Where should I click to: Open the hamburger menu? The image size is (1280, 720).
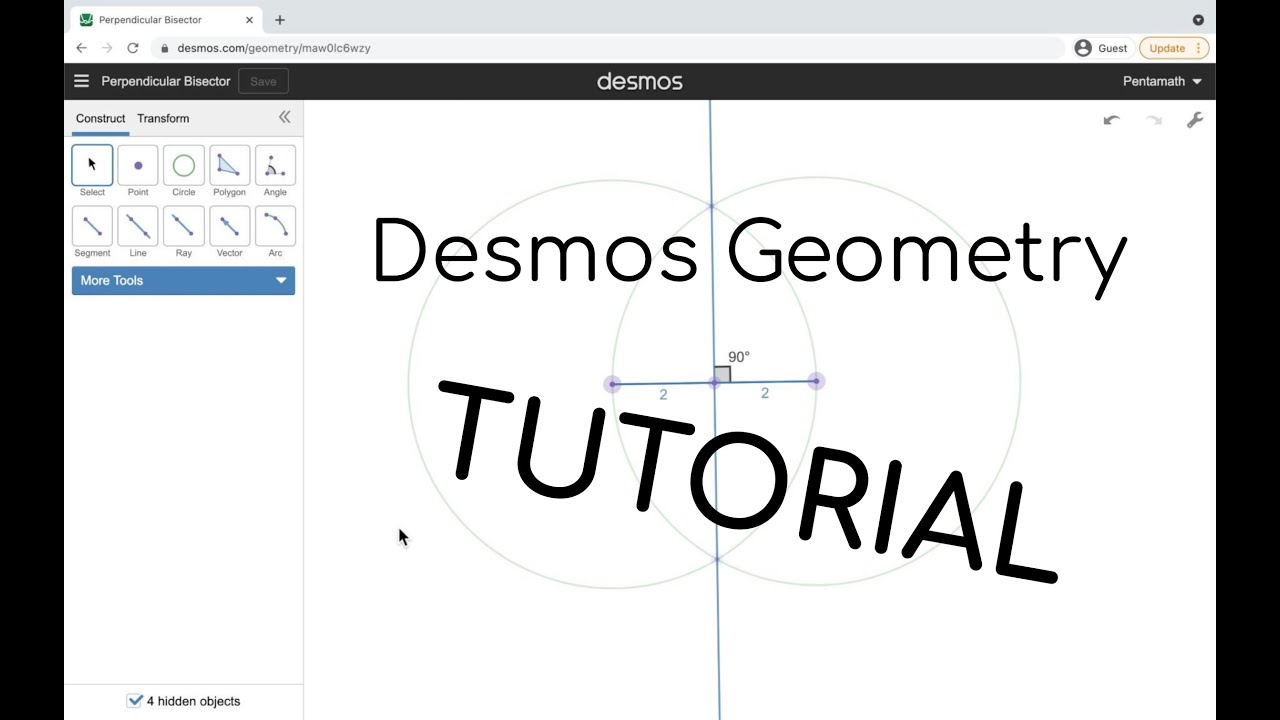[82, 81]
